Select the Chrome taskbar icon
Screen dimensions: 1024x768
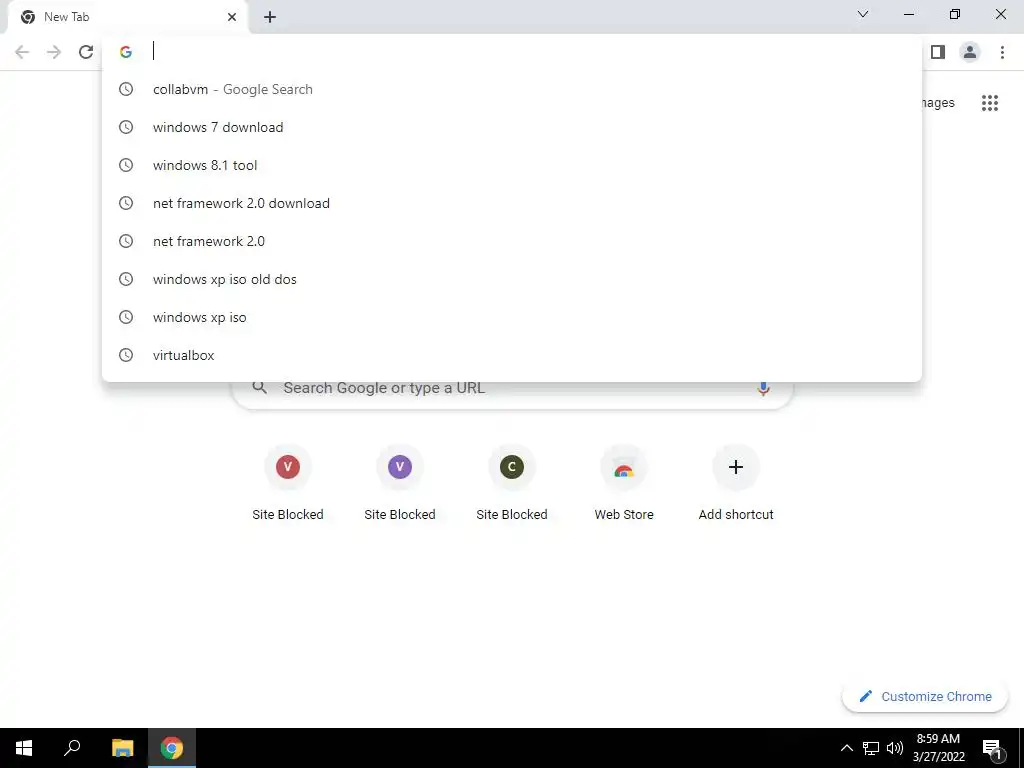pyautogui.click(x=172, y=748)
